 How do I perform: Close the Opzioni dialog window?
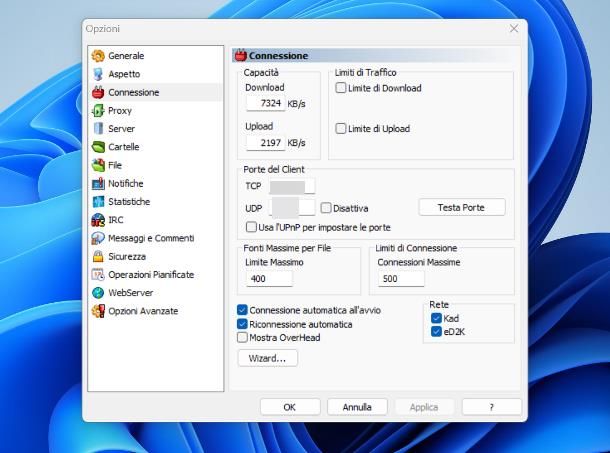(x=514, y=28)
